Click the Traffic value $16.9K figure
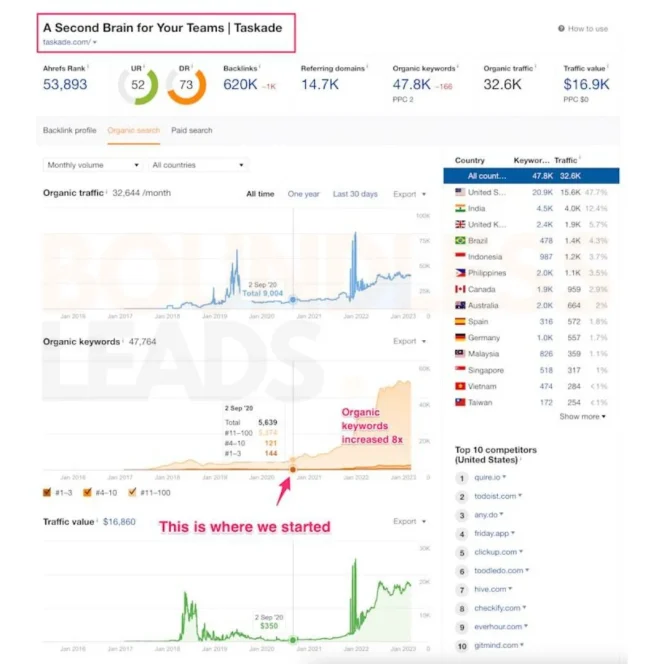664x664 pixels. 586,84
